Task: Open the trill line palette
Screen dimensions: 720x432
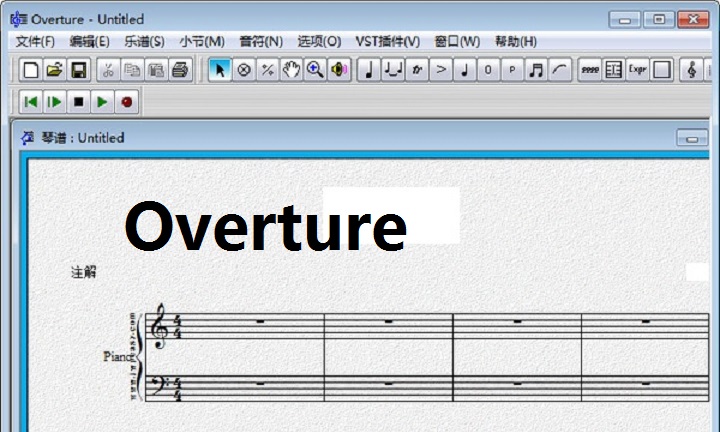Action: click(x=590, y=70)
